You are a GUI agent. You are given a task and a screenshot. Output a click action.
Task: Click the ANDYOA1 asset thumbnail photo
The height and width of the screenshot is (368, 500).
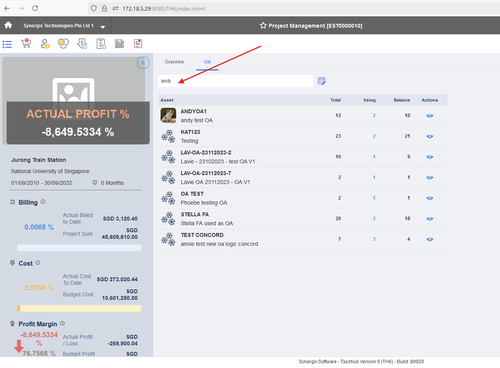[x=168, y=116]
